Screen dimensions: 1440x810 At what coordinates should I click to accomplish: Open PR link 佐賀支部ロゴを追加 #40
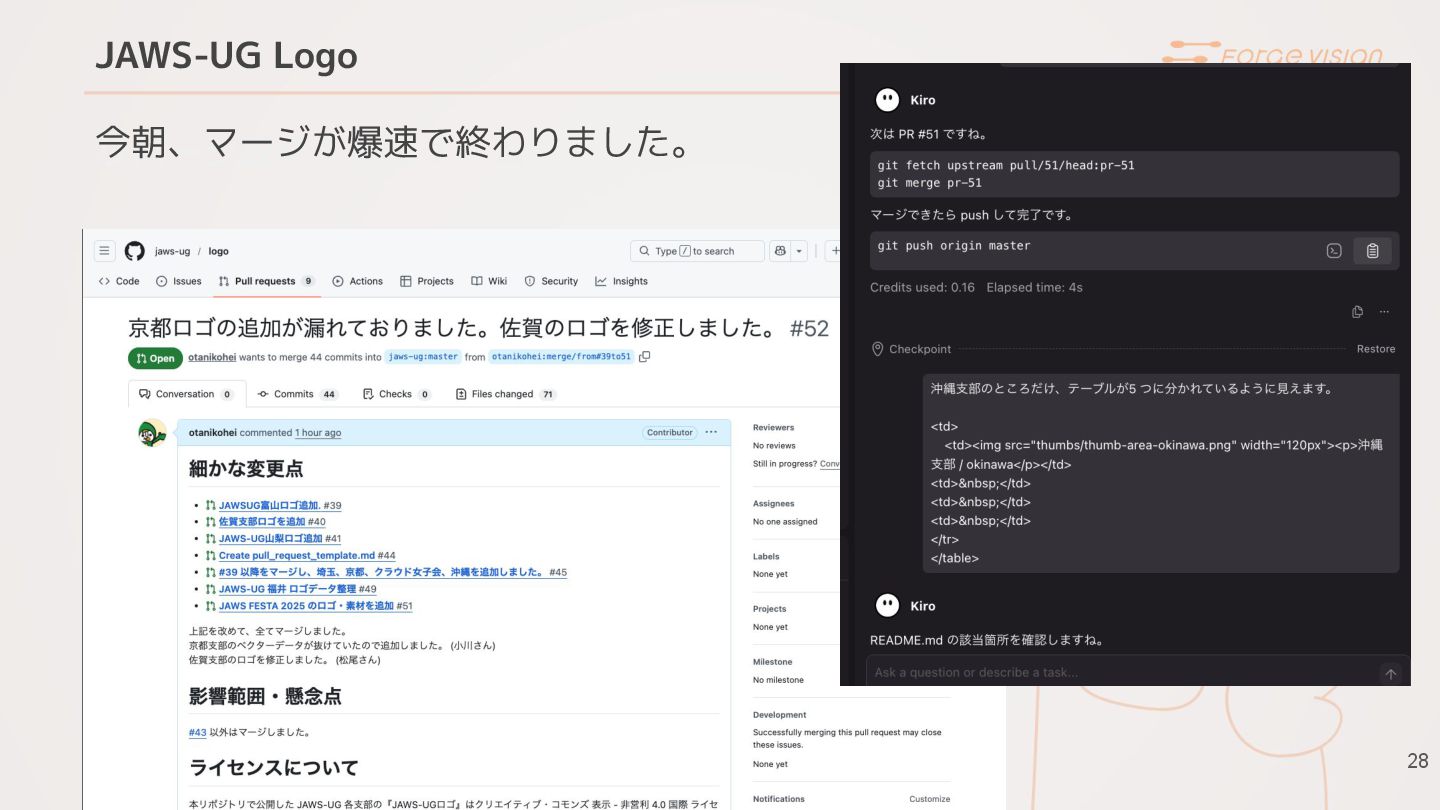click(272, 522)
